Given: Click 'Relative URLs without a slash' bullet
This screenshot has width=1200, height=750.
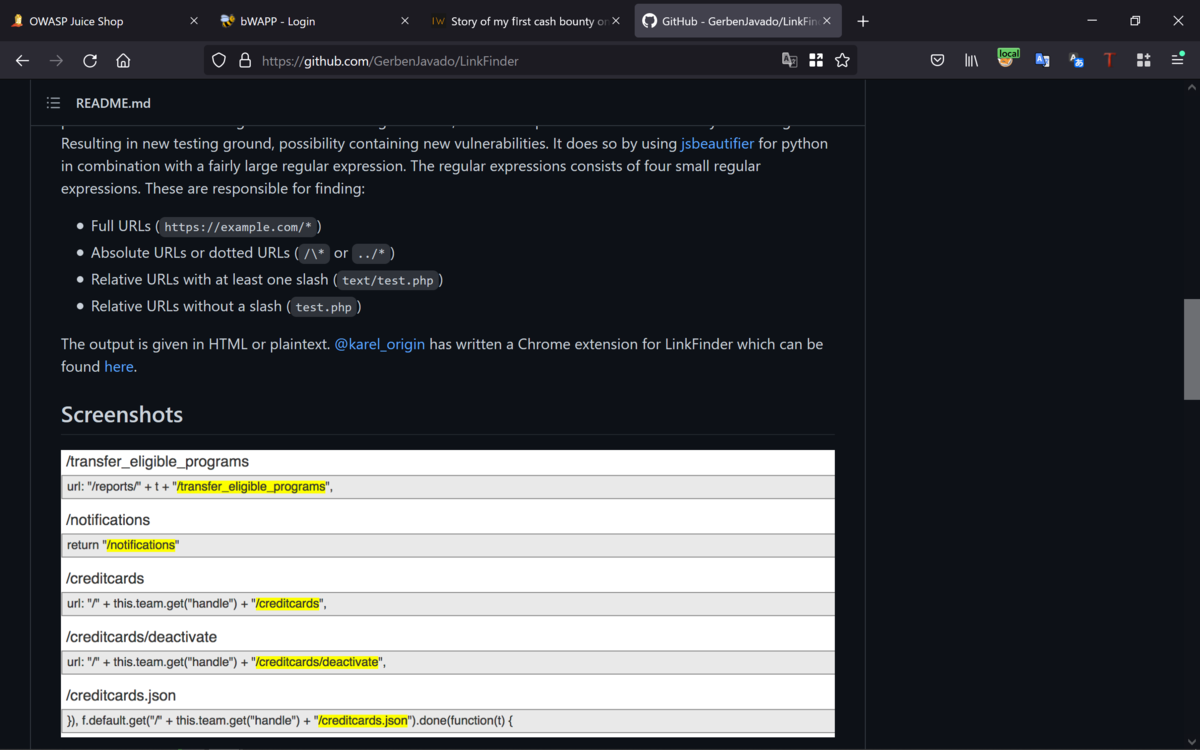Looking at the screenshot, I should pos(187,306).
